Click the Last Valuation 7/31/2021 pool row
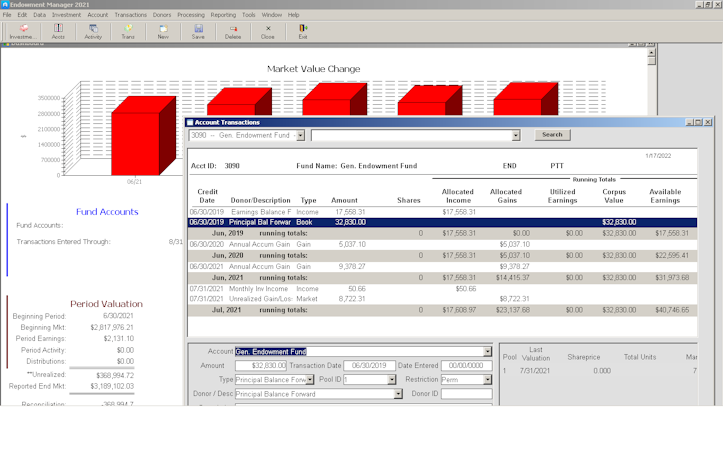This screenshot has width=723, height=450. click(599, 371)
